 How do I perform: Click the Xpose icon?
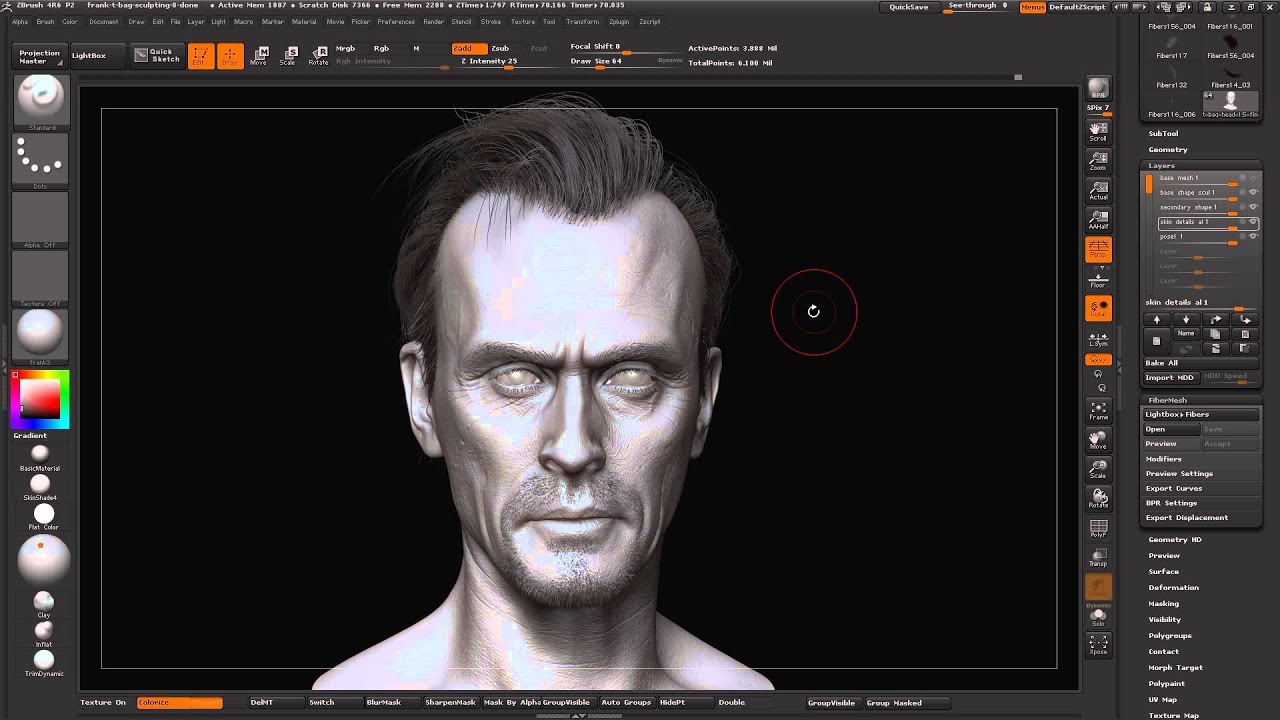(1098, 645)
